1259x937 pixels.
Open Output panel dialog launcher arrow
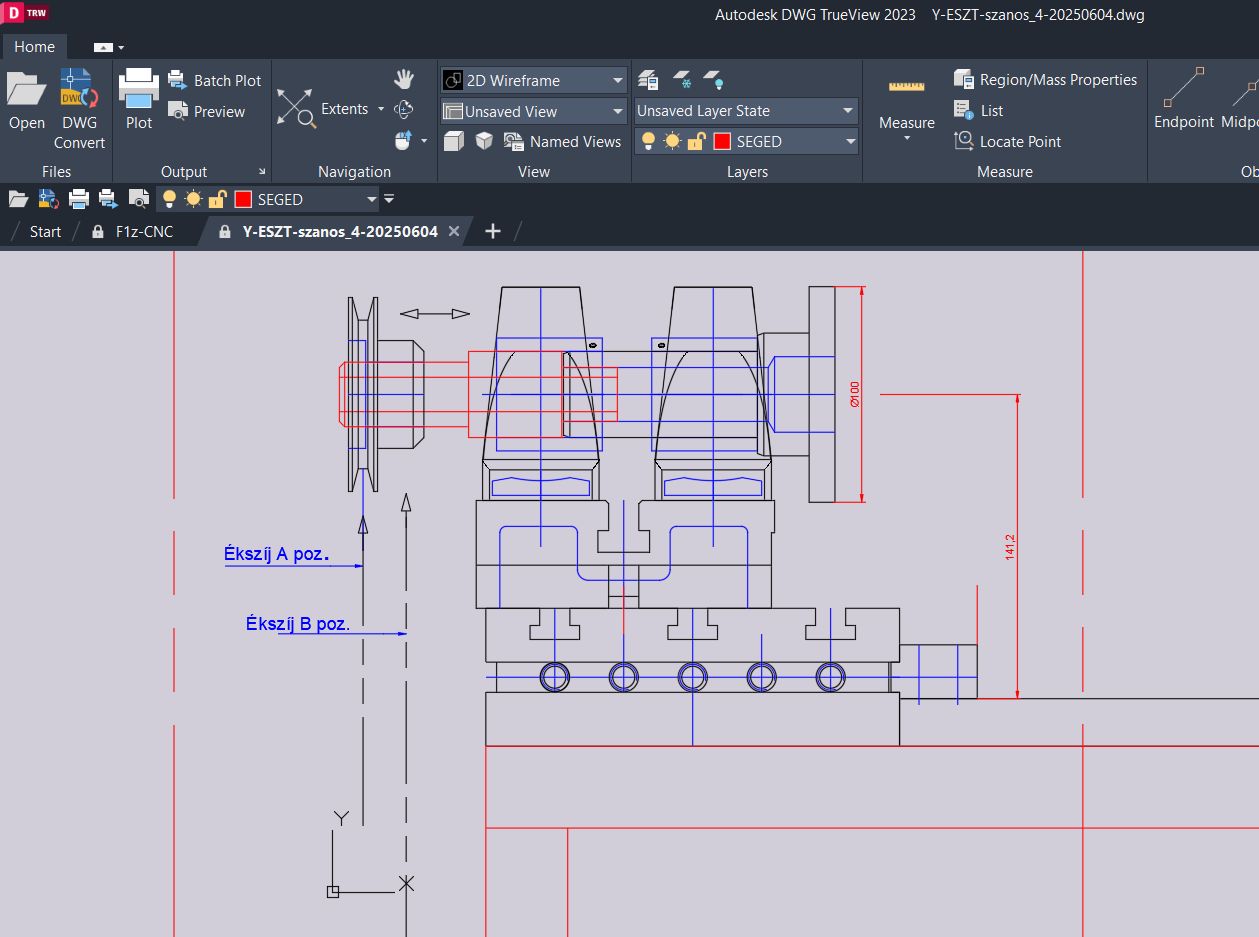263,172
